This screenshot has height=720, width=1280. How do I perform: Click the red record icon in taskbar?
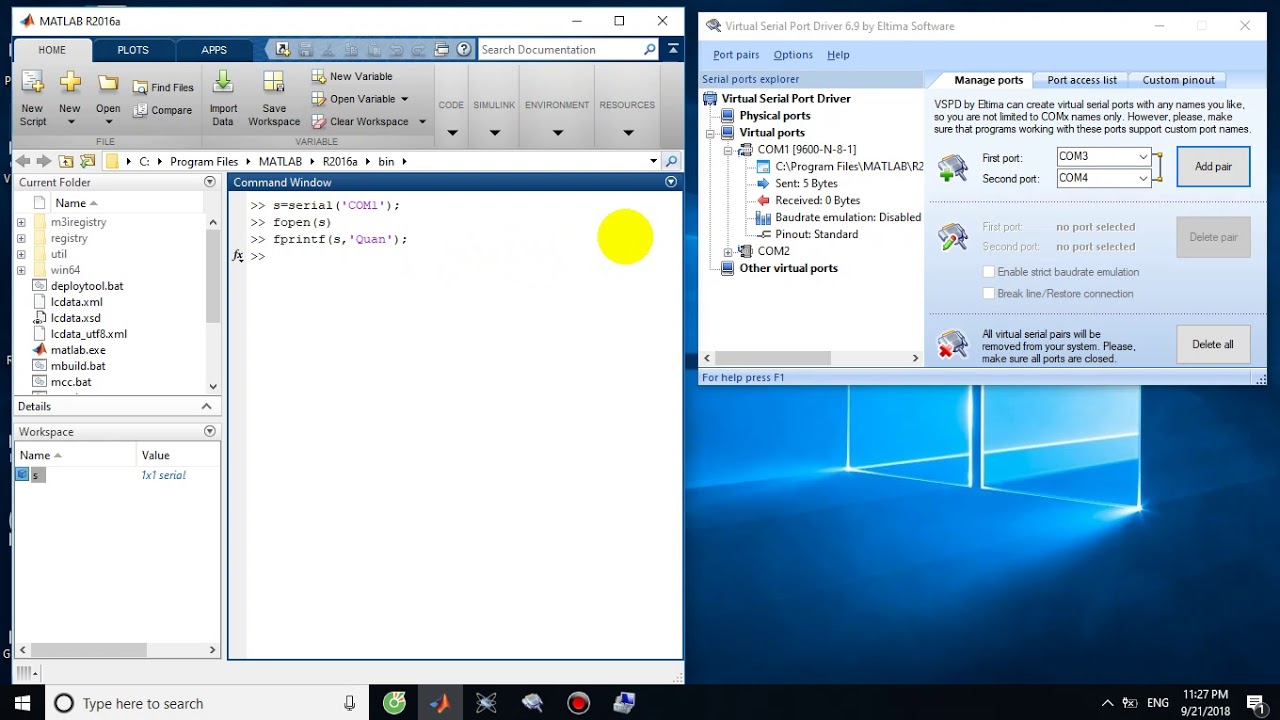click(x=578, y=703)
